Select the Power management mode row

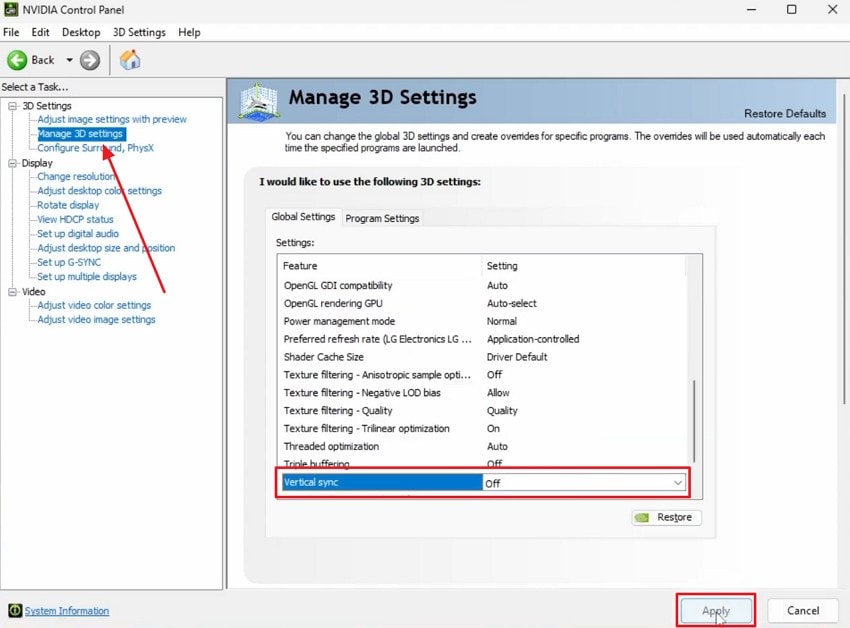point(482,321)
